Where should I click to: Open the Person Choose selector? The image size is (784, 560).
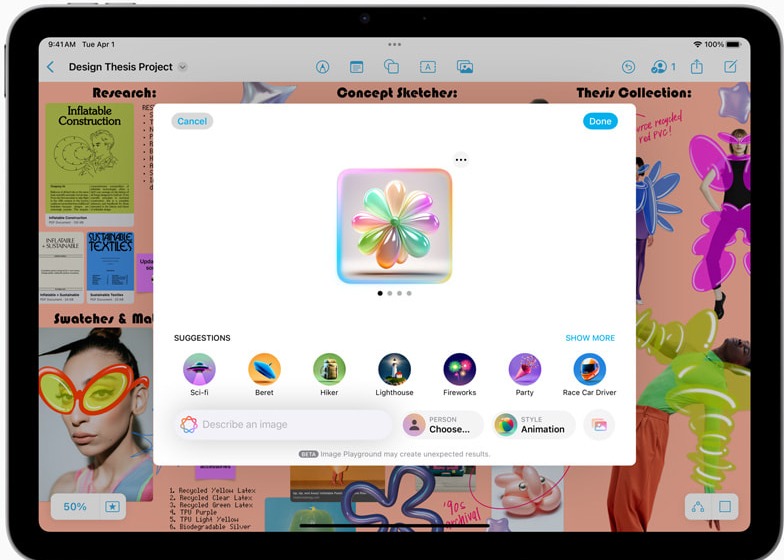[442, 425]
